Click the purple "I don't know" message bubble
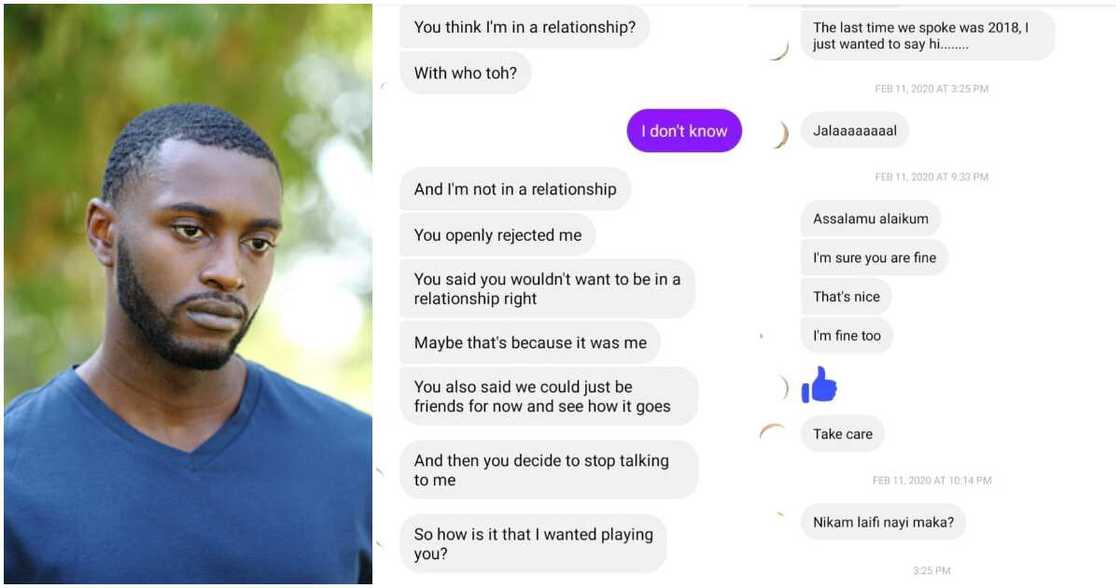The height and width of the screenshot is (588, 1120). (684, 131)
